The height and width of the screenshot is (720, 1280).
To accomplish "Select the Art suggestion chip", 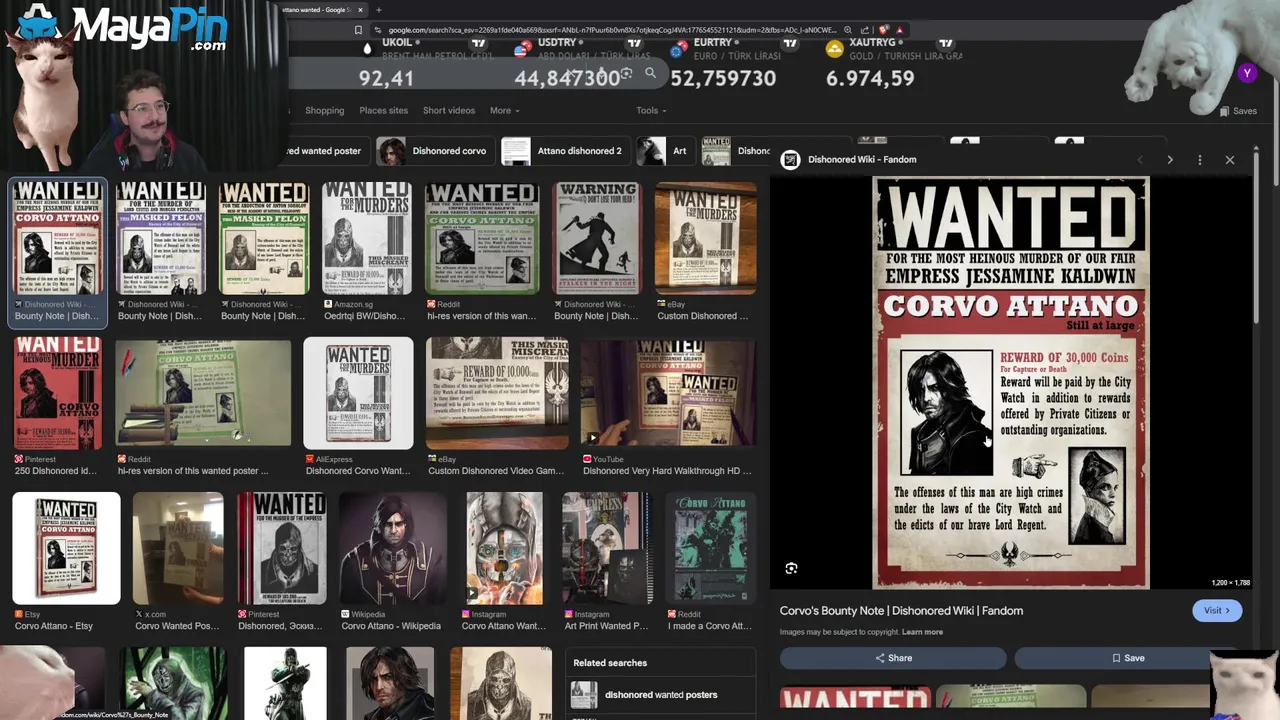I will (665, 151).
